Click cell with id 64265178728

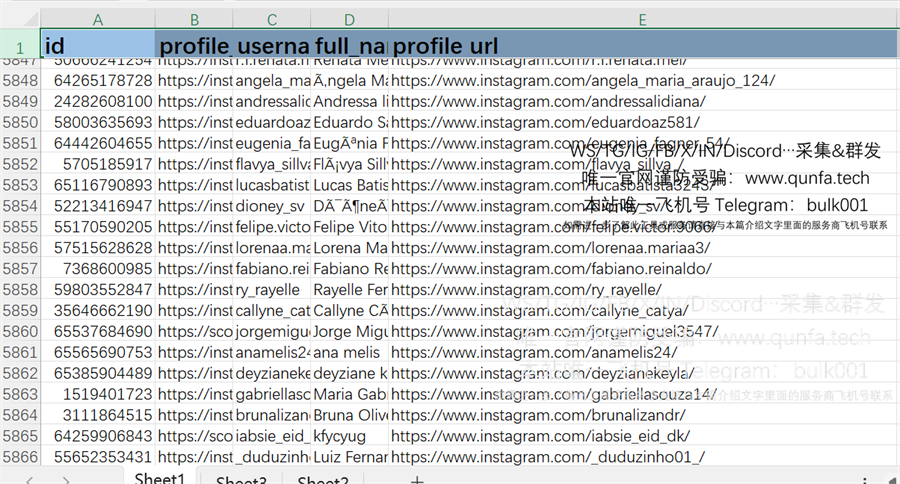tap(98, 80)
